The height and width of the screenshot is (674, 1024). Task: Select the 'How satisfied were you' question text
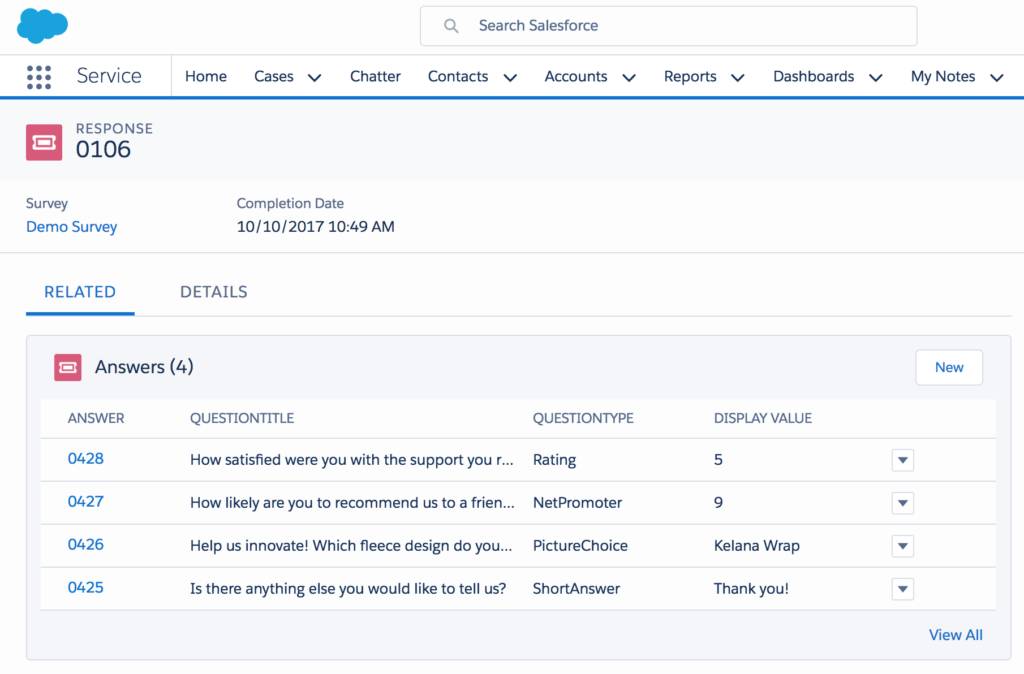[352, 460]
